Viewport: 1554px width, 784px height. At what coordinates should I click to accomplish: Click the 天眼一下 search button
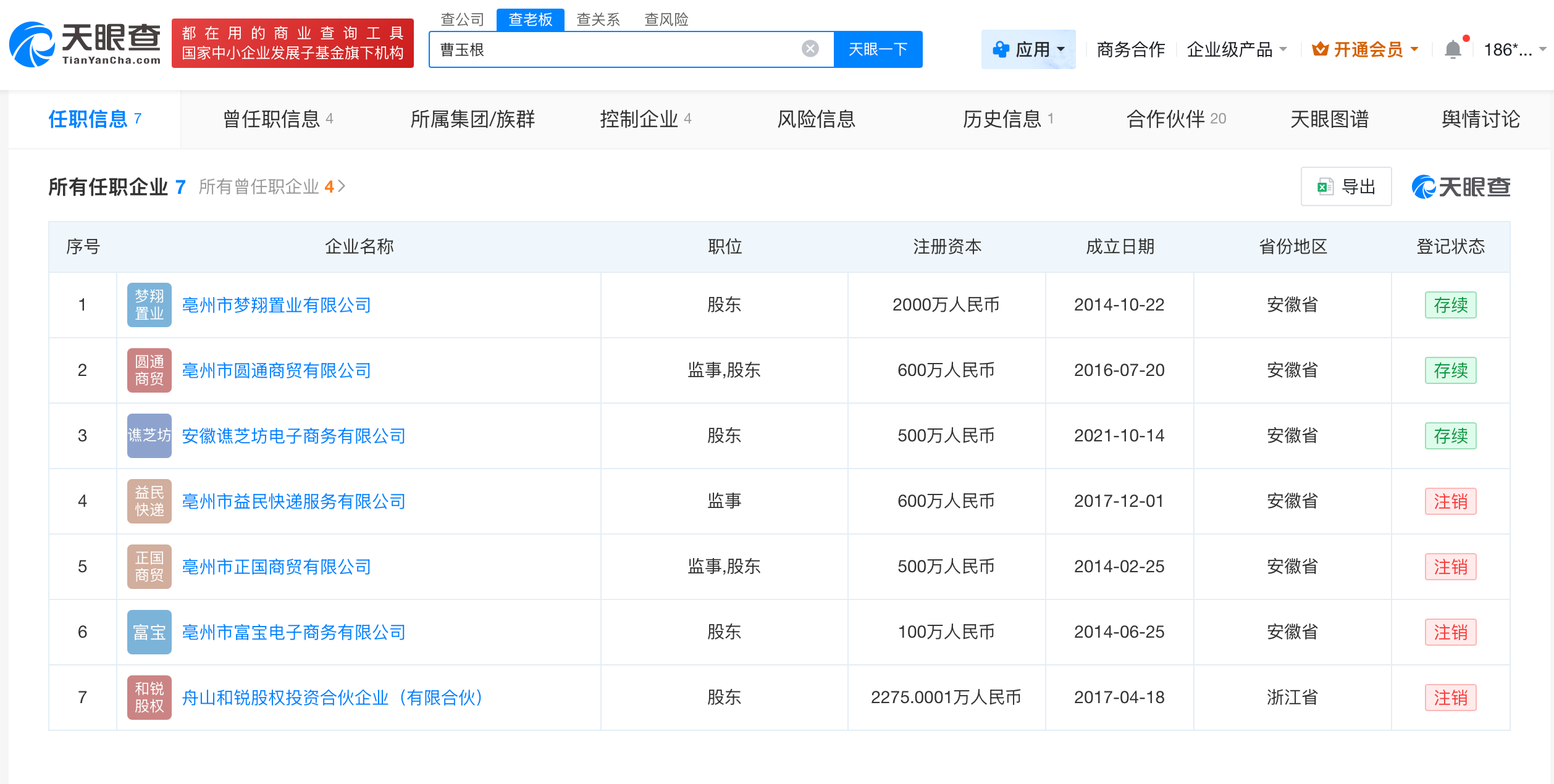pos(878,49)
